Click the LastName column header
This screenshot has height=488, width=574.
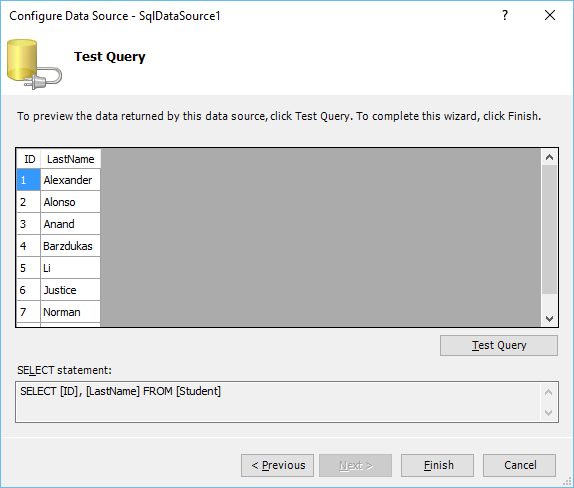tap(70, 159)
